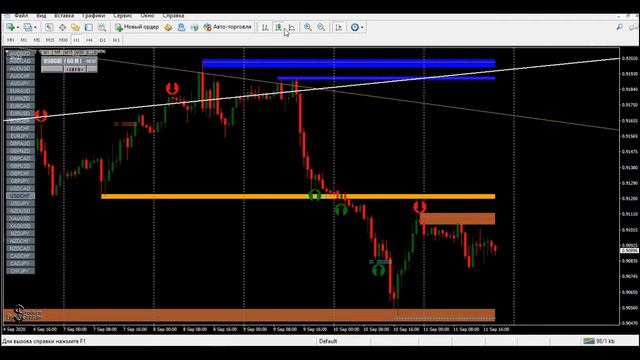The height and width of the screenshot is (360, 640).
Task: Toggle the Data Window crosshair icon
Action: (62, 27)
